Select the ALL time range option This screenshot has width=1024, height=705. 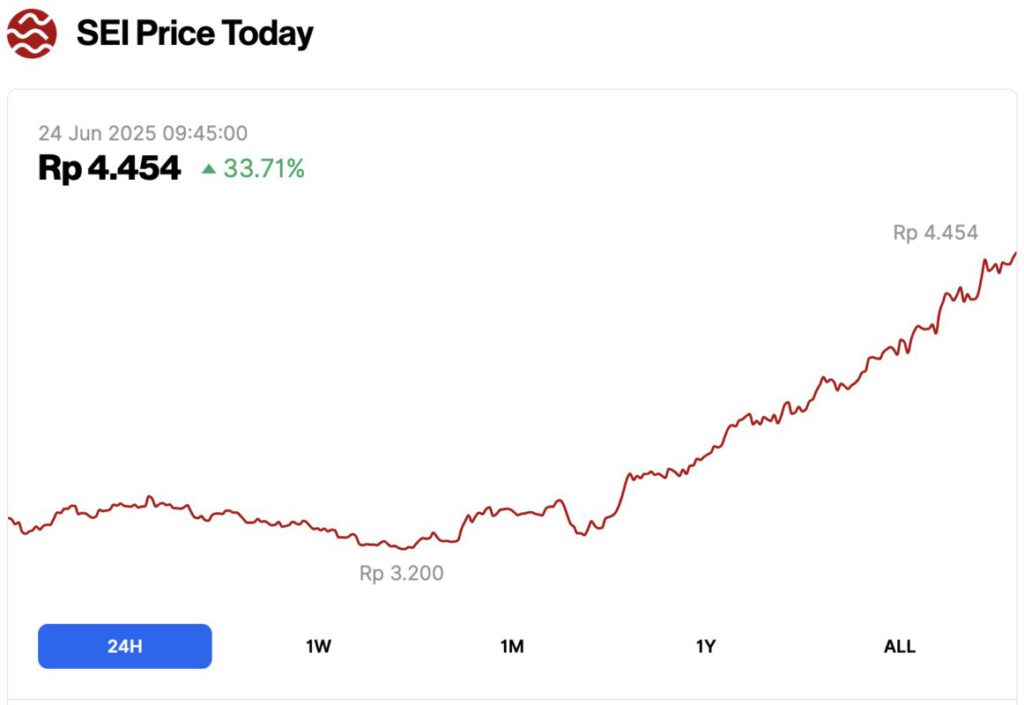[x=899, y=646]
